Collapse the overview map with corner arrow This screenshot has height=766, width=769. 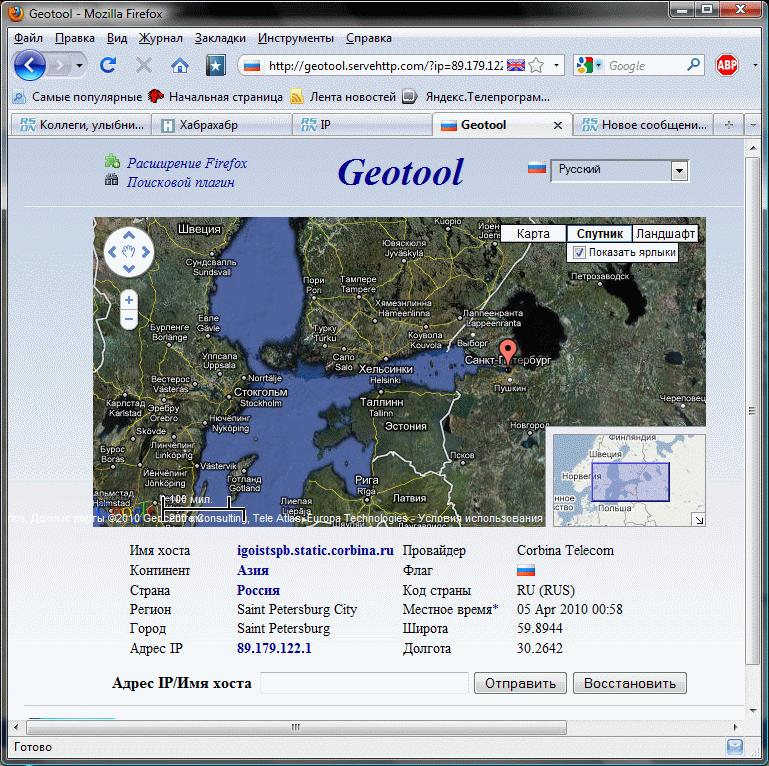point(699,520)
